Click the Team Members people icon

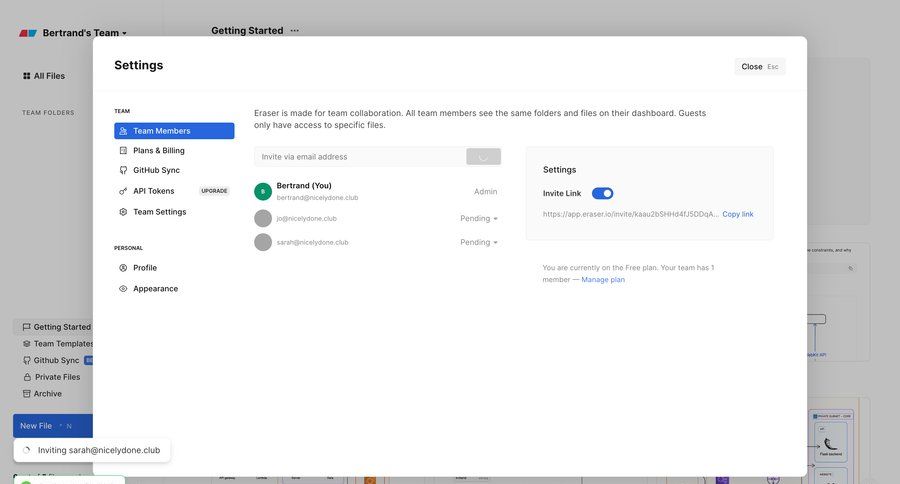coord(123,131)
